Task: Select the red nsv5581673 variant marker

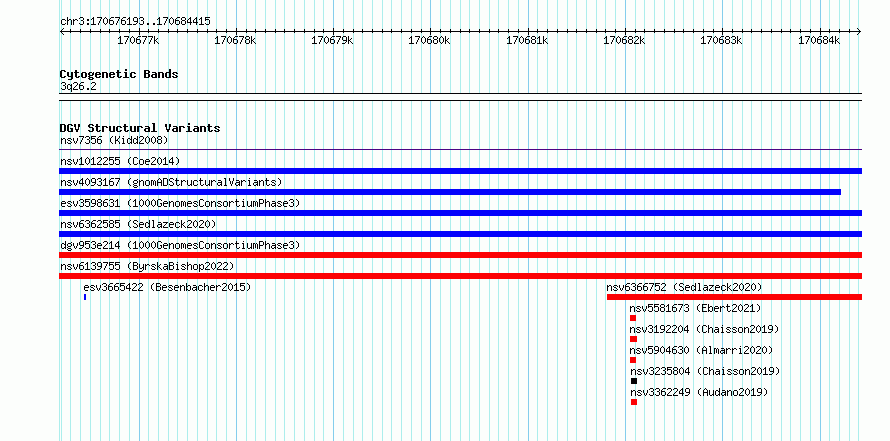Action: tap(633, 318)
